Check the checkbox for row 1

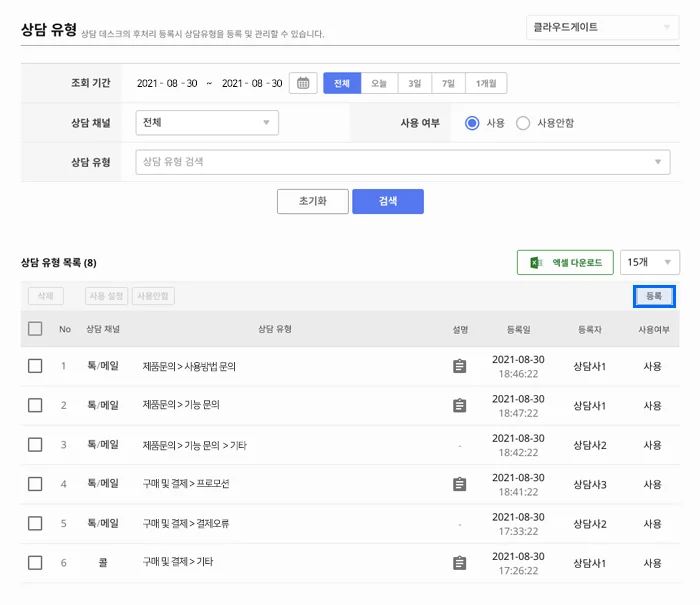click(x=35, y=366)
